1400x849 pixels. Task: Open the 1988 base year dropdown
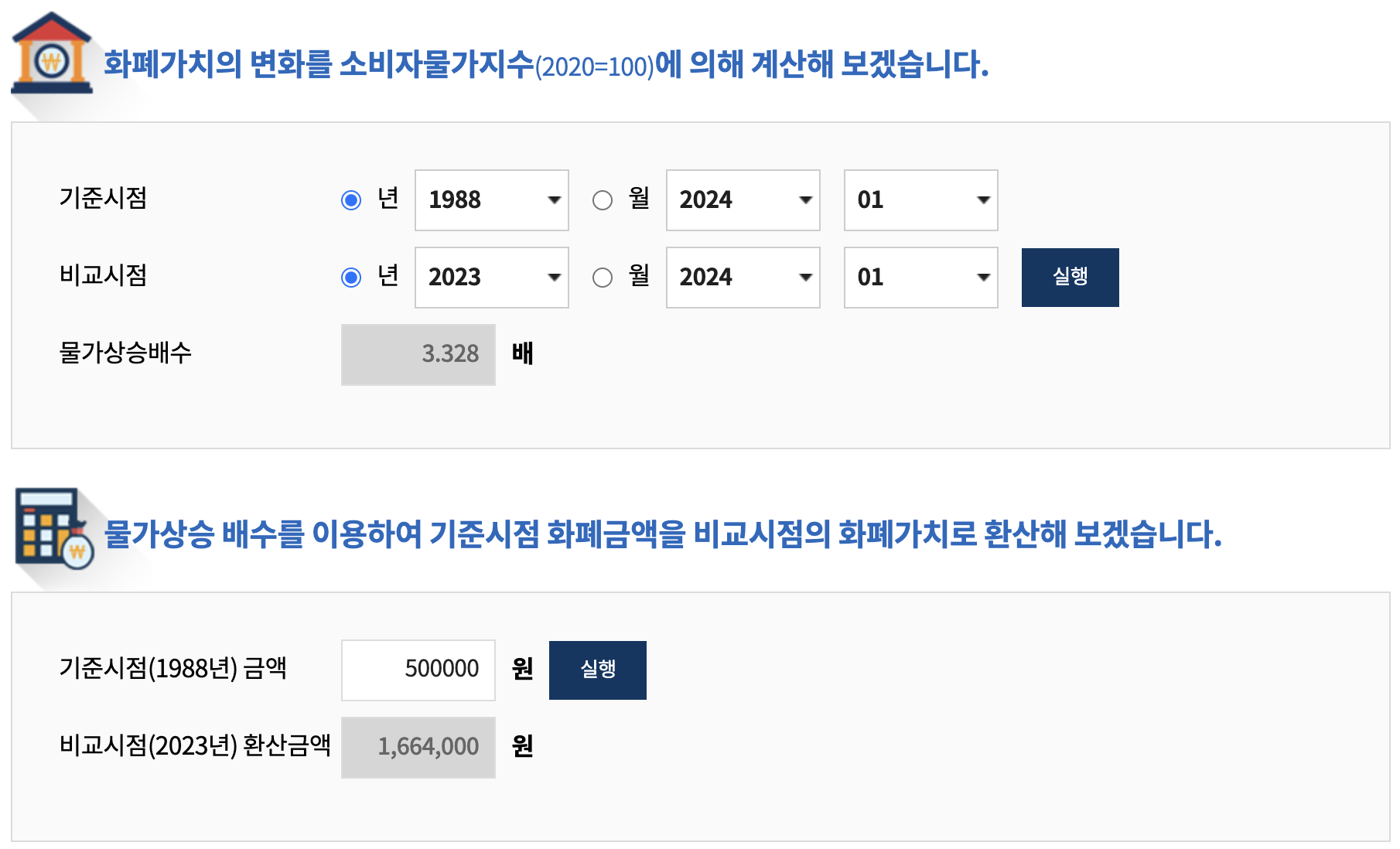coord(490,199)
